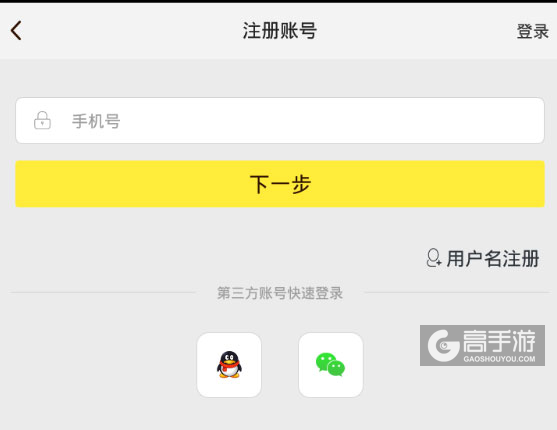The height and width of the screenshot is (430, 557).
Task: Select the white WeChat login tile
Action: click(331, 365)
